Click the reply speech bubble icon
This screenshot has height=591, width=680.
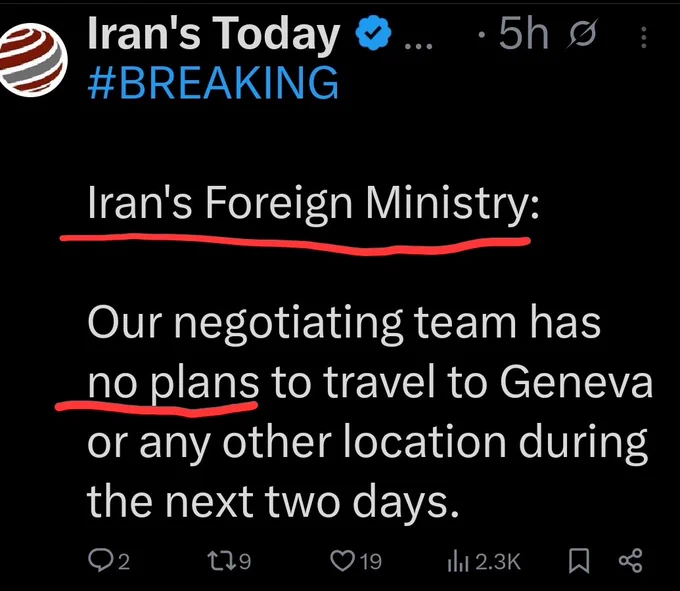tap(100, 561)
